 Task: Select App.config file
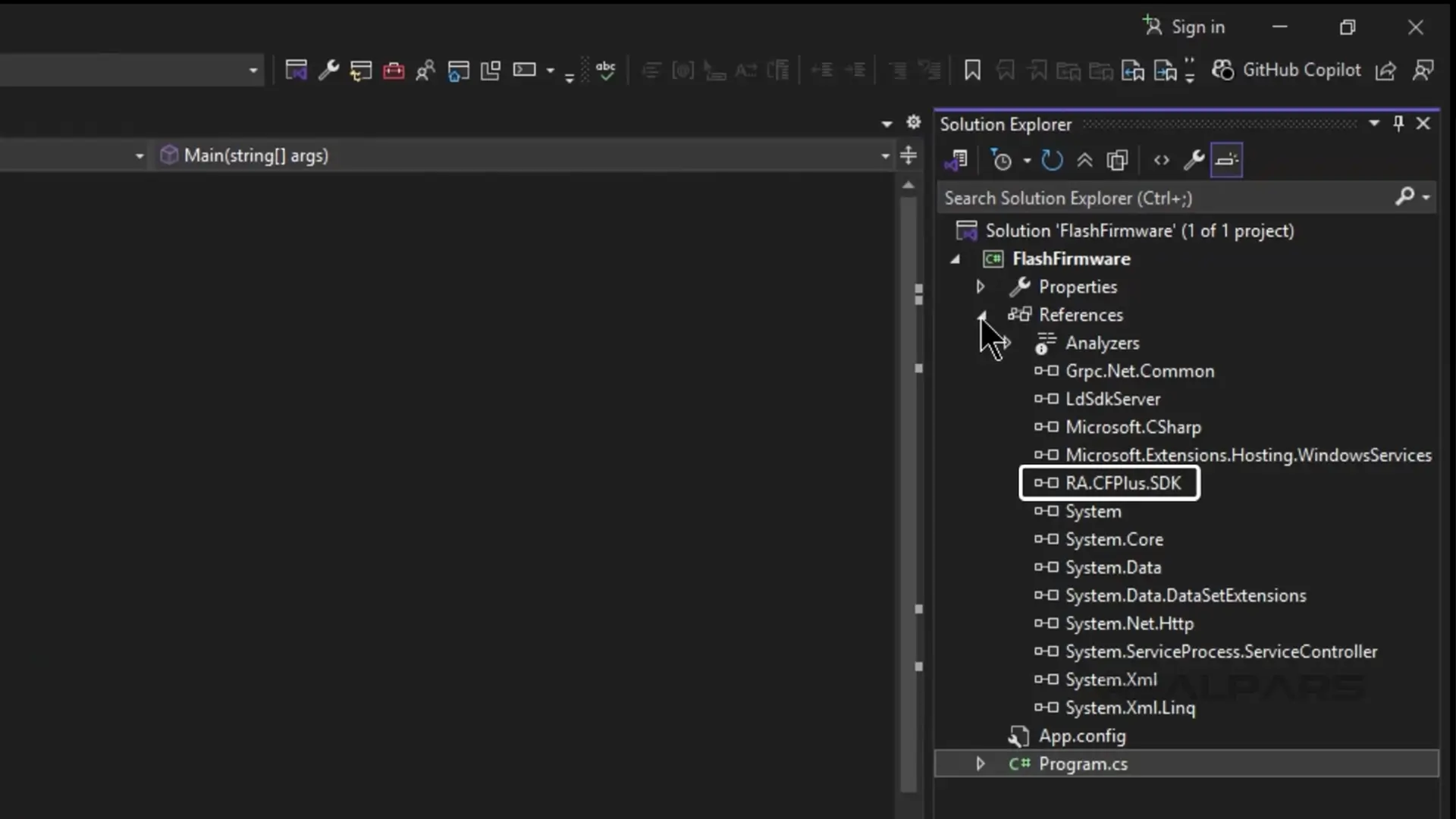[1081, 736]
